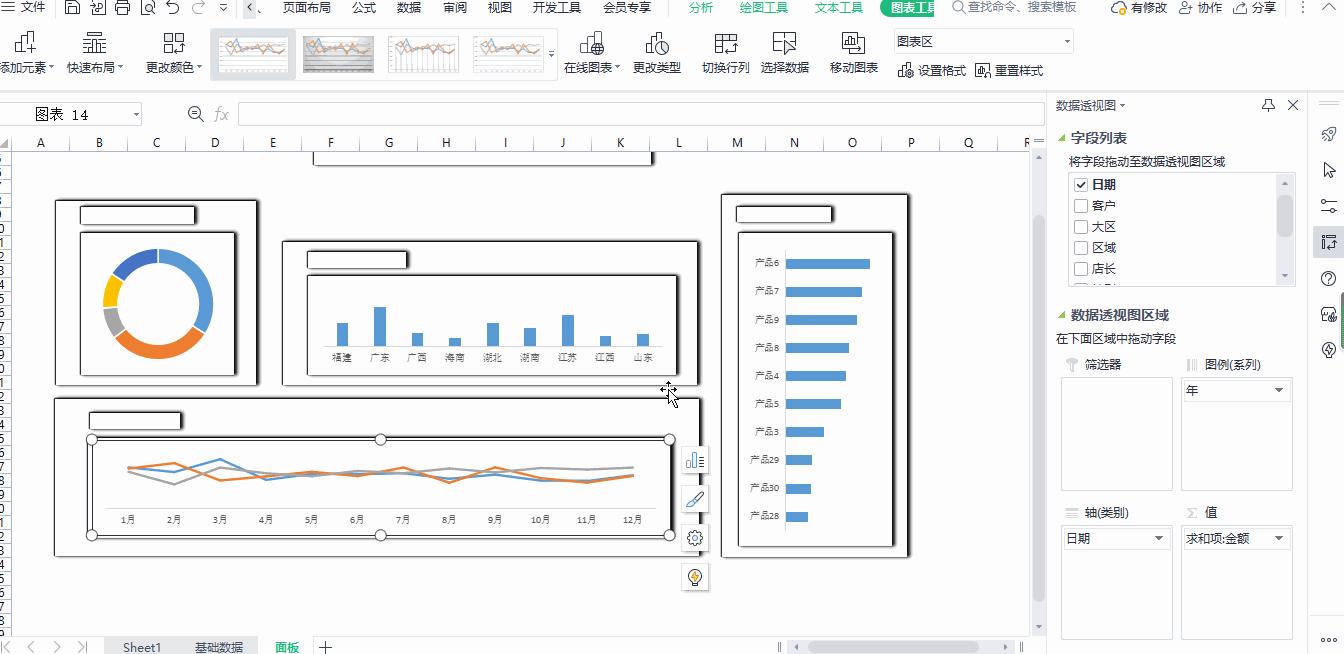Open chart elements quick button beside line chart

[x=695, y=460]
